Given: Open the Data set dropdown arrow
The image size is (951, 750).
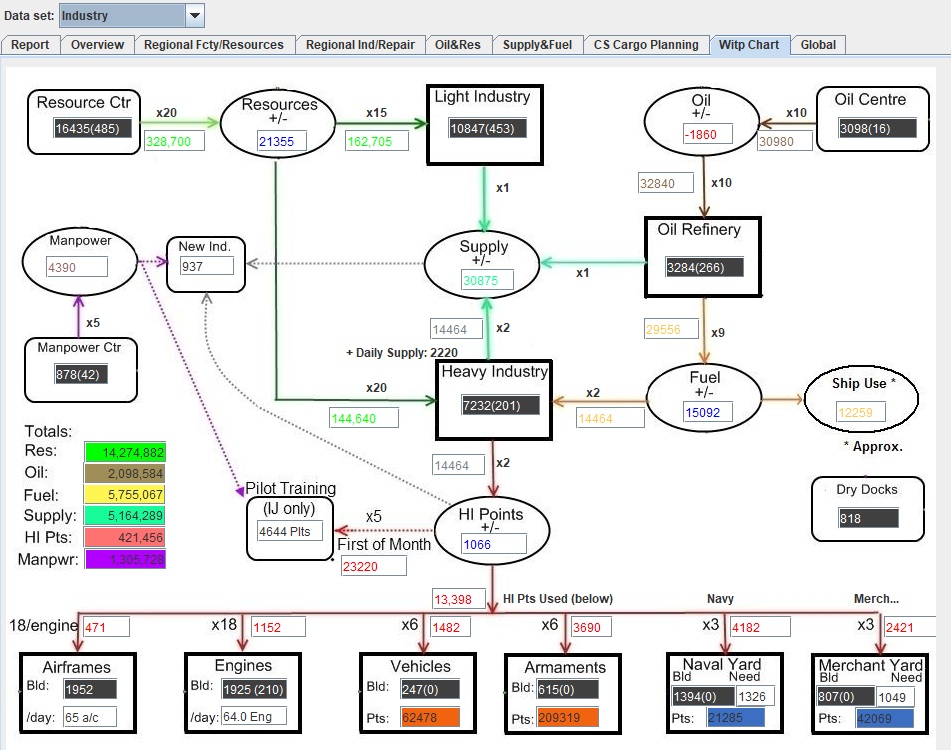Looking at the screenshot, I should tap(195, 16).
